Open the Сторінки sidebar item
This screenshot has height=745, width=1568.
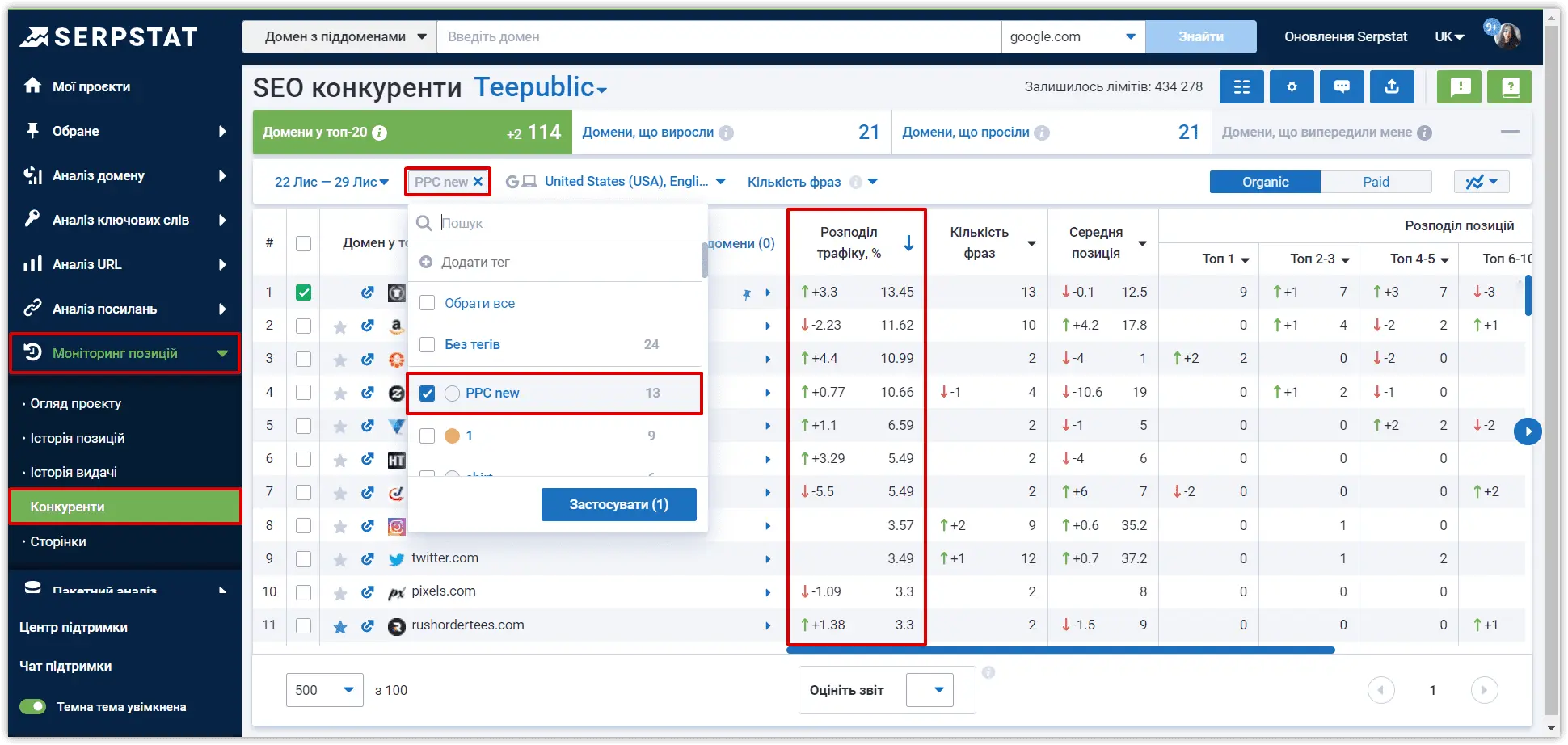[x=57, y=541]
